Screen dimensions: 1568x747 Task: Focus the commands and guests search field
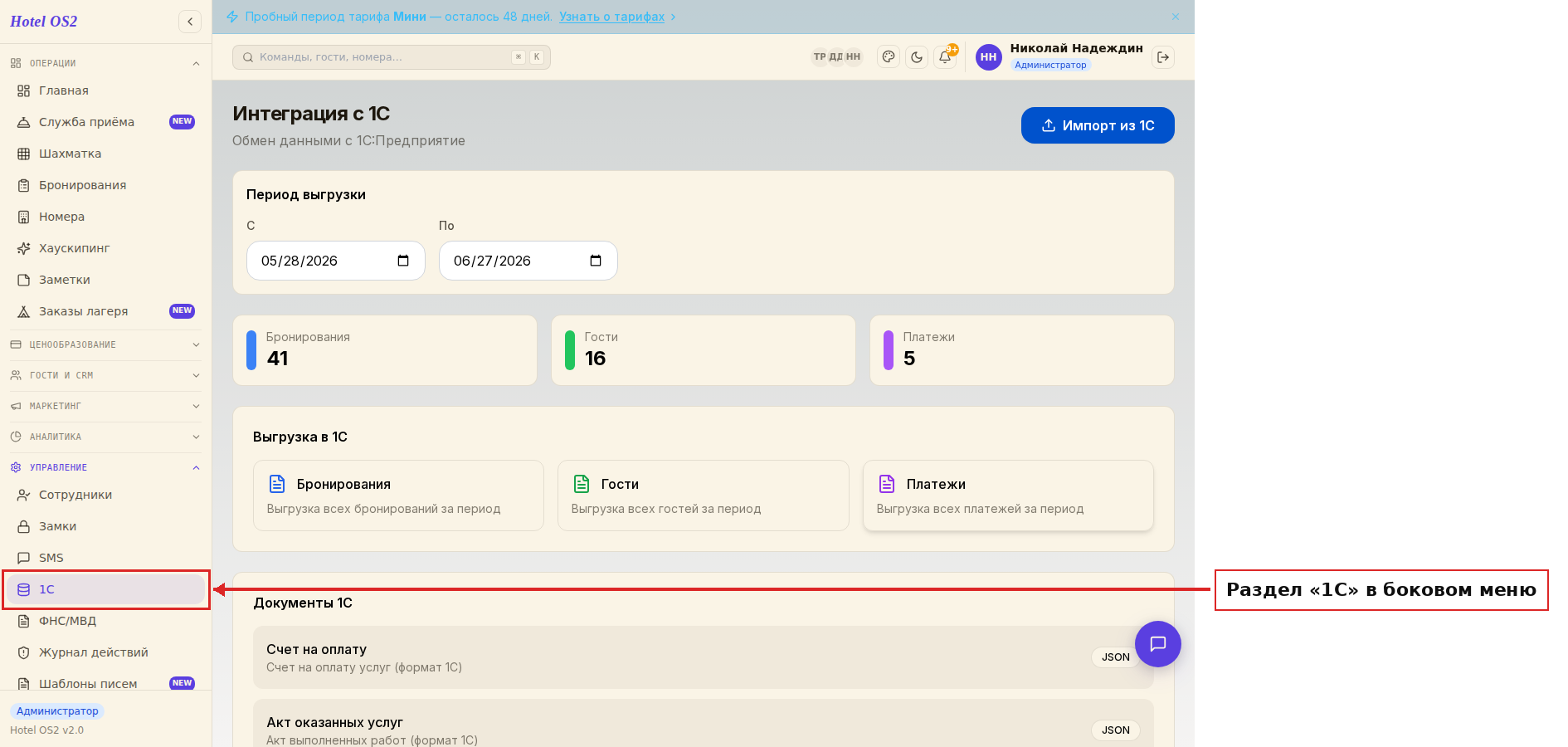pos(392,57)
